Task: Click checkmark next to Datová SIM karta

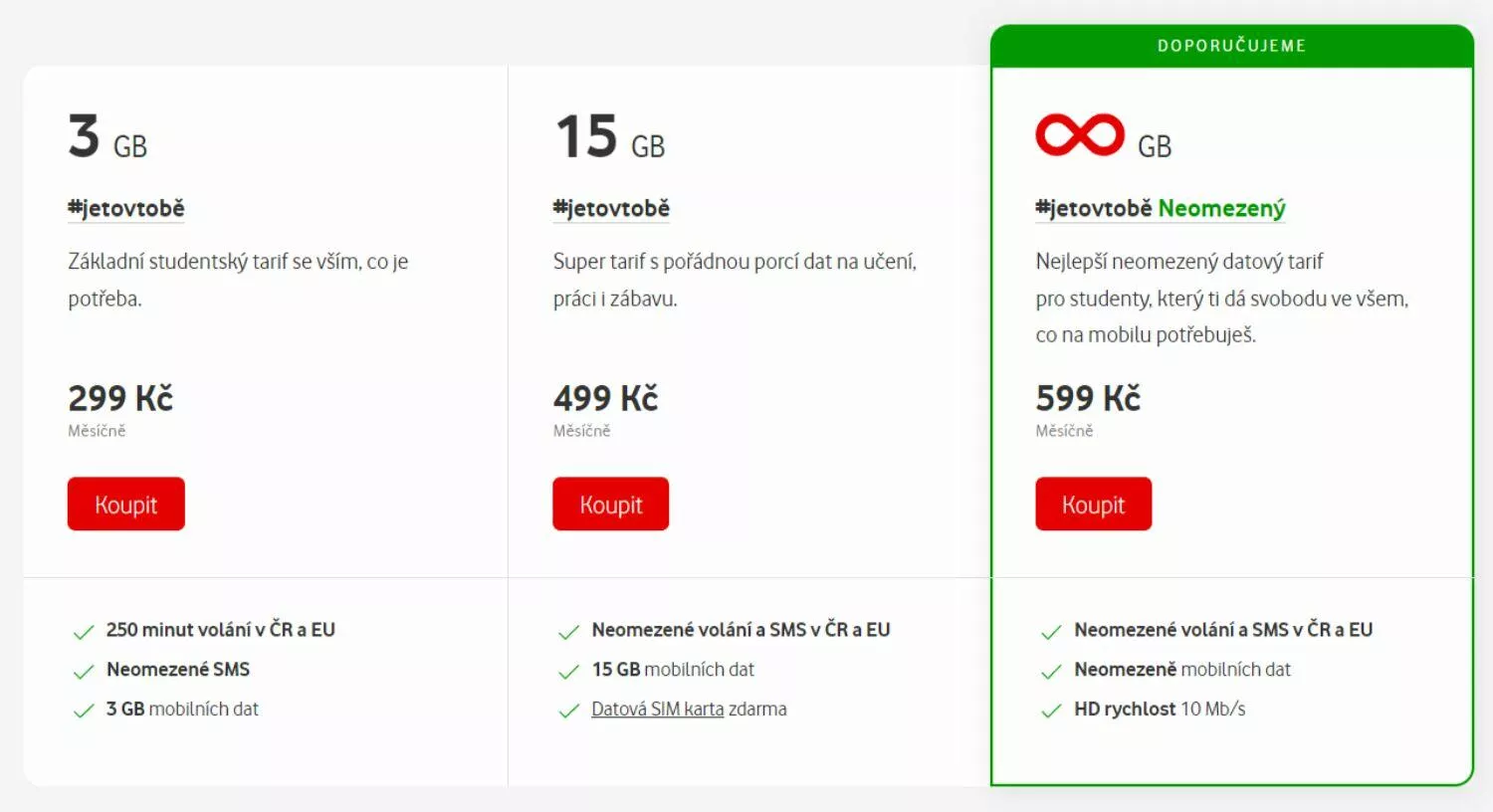Action: (x=568, y=710)
